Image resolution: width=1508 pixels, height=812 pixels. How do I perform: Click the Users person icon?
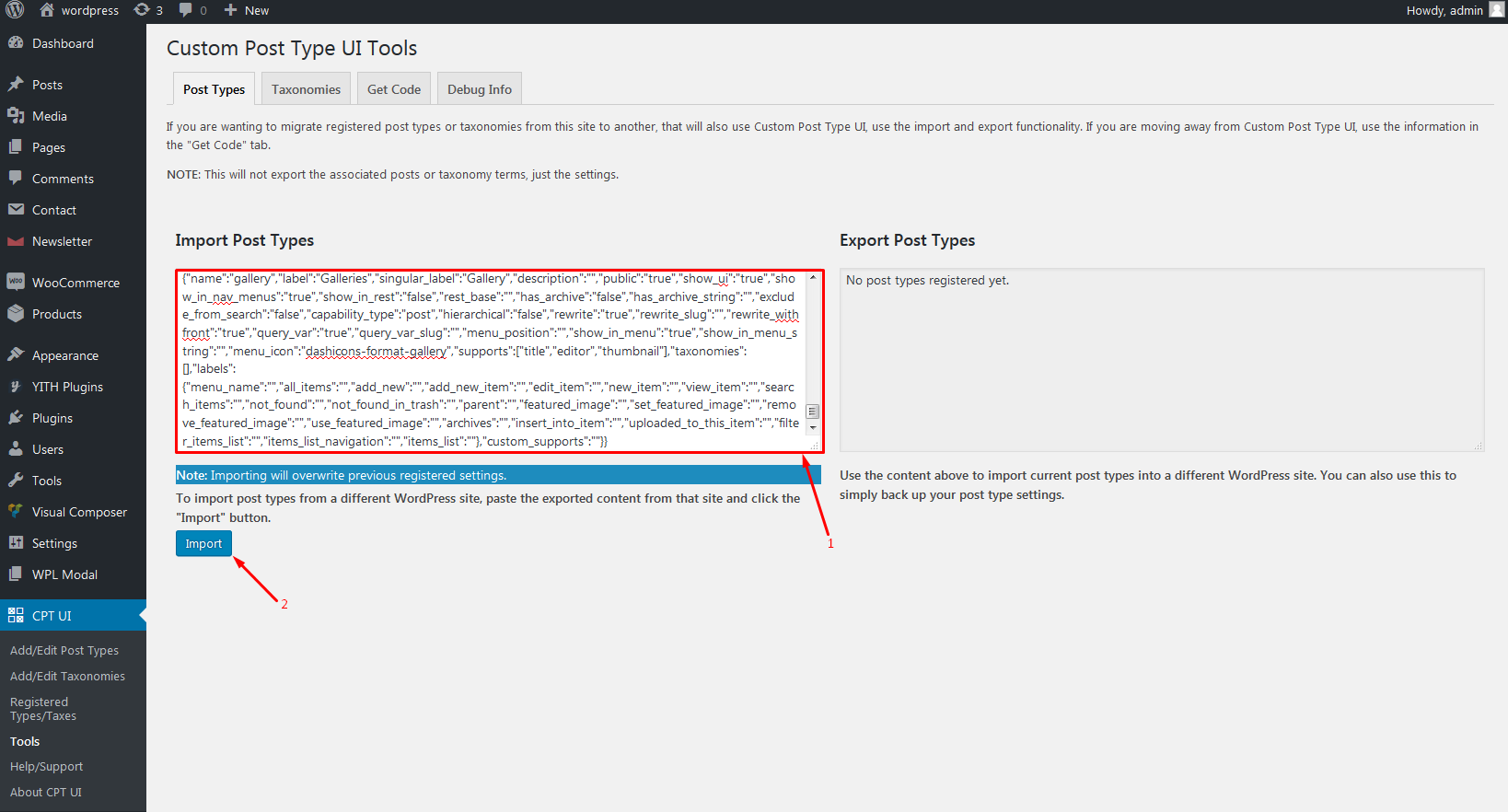click(x=16, y=449)
